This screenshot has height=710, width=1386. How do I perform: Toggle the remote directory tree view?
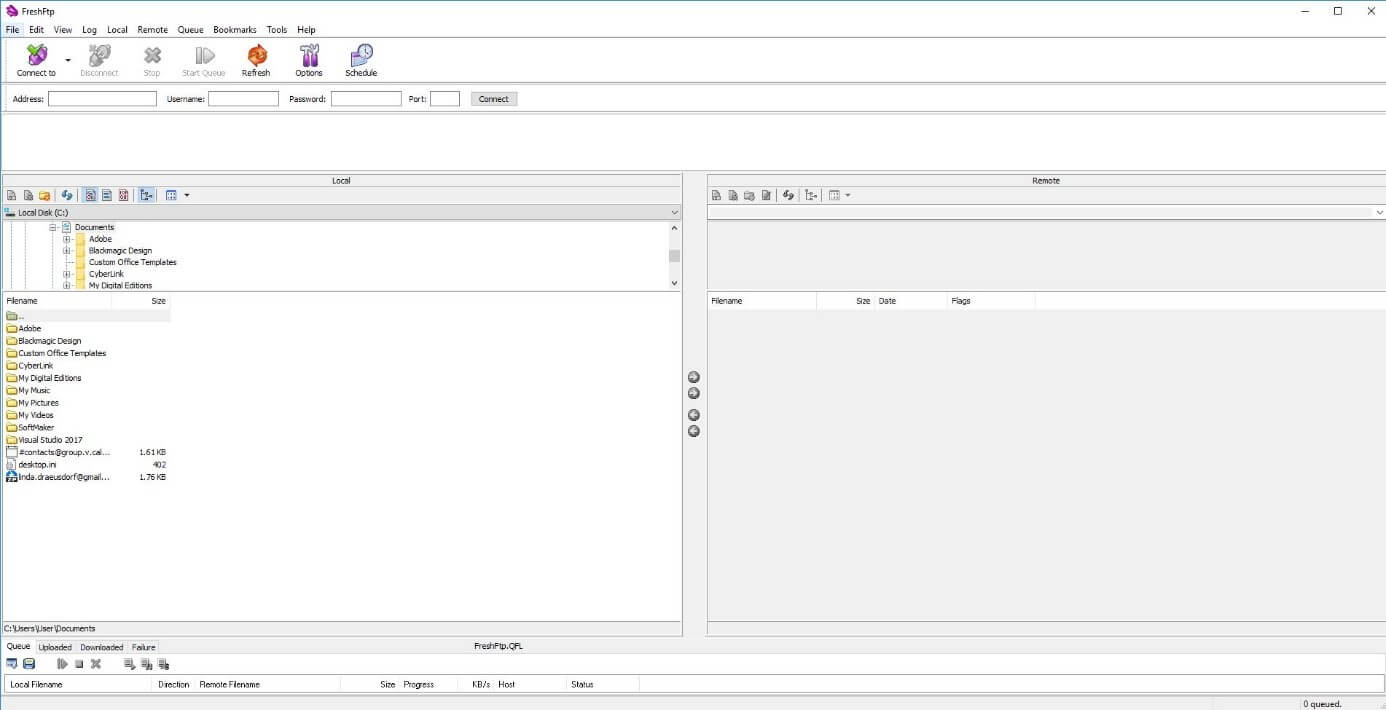click(811, 194)
